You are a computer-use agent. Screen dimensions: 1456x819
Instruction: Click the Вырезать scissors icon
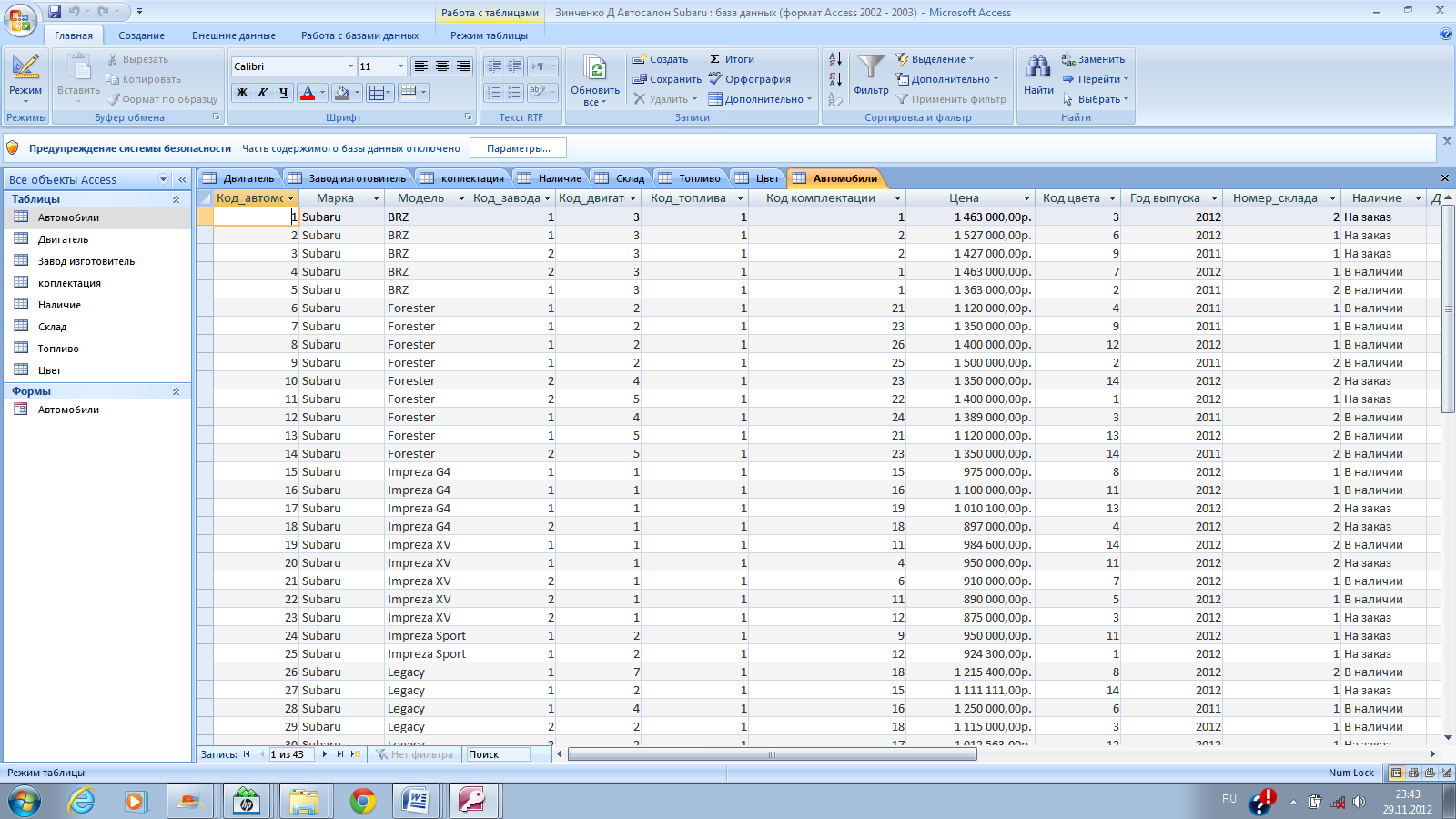click(x=113, y=59)
